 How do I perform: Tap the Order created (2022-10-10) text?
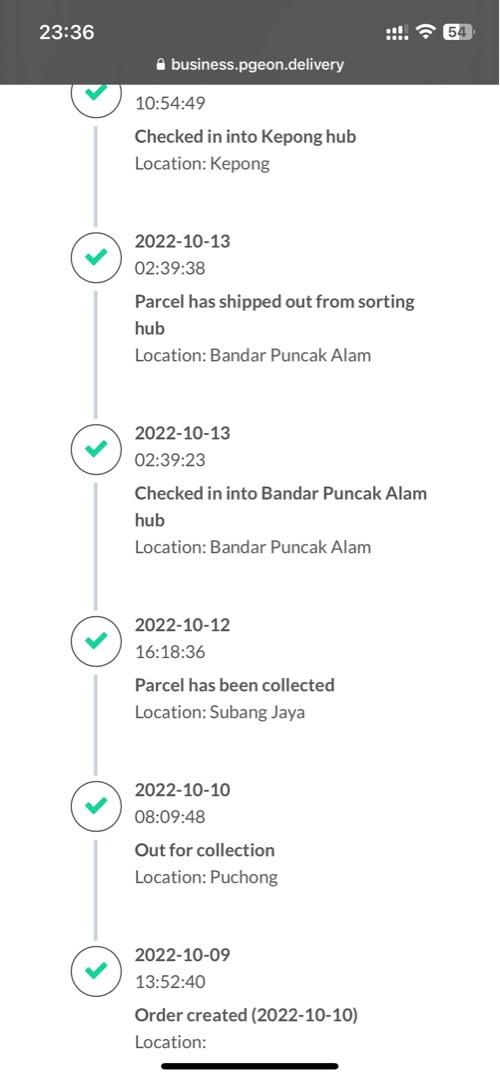(247, 1015)
